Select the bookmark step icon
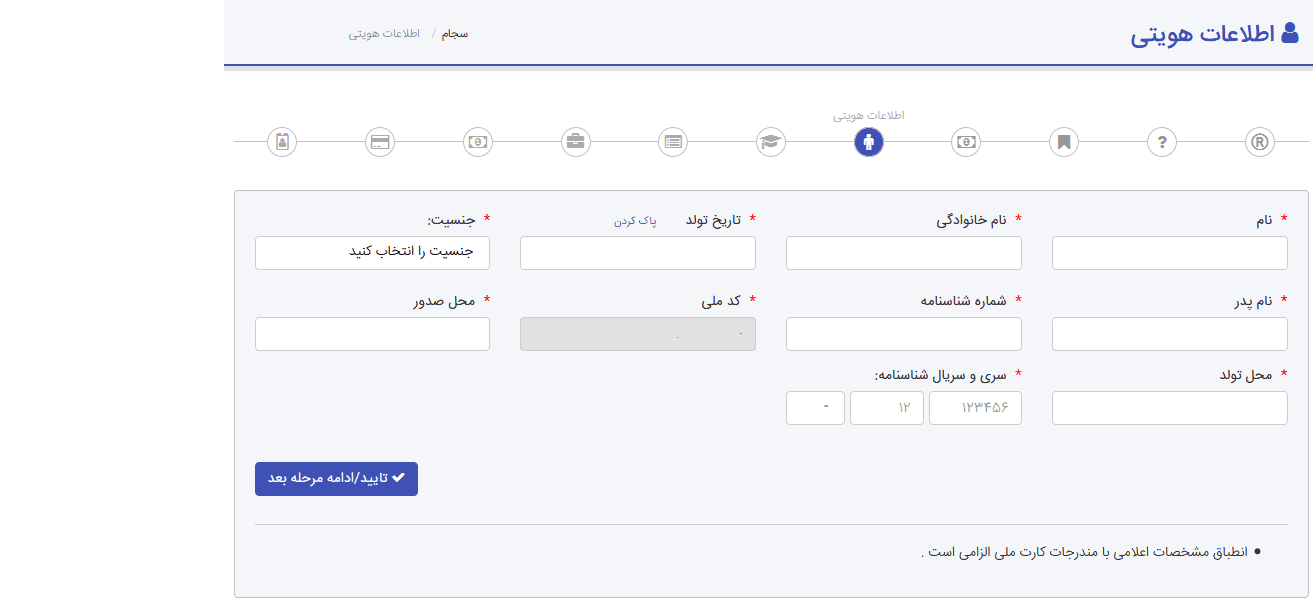This screenshot has height=601, width=1313. point(1063,142)
